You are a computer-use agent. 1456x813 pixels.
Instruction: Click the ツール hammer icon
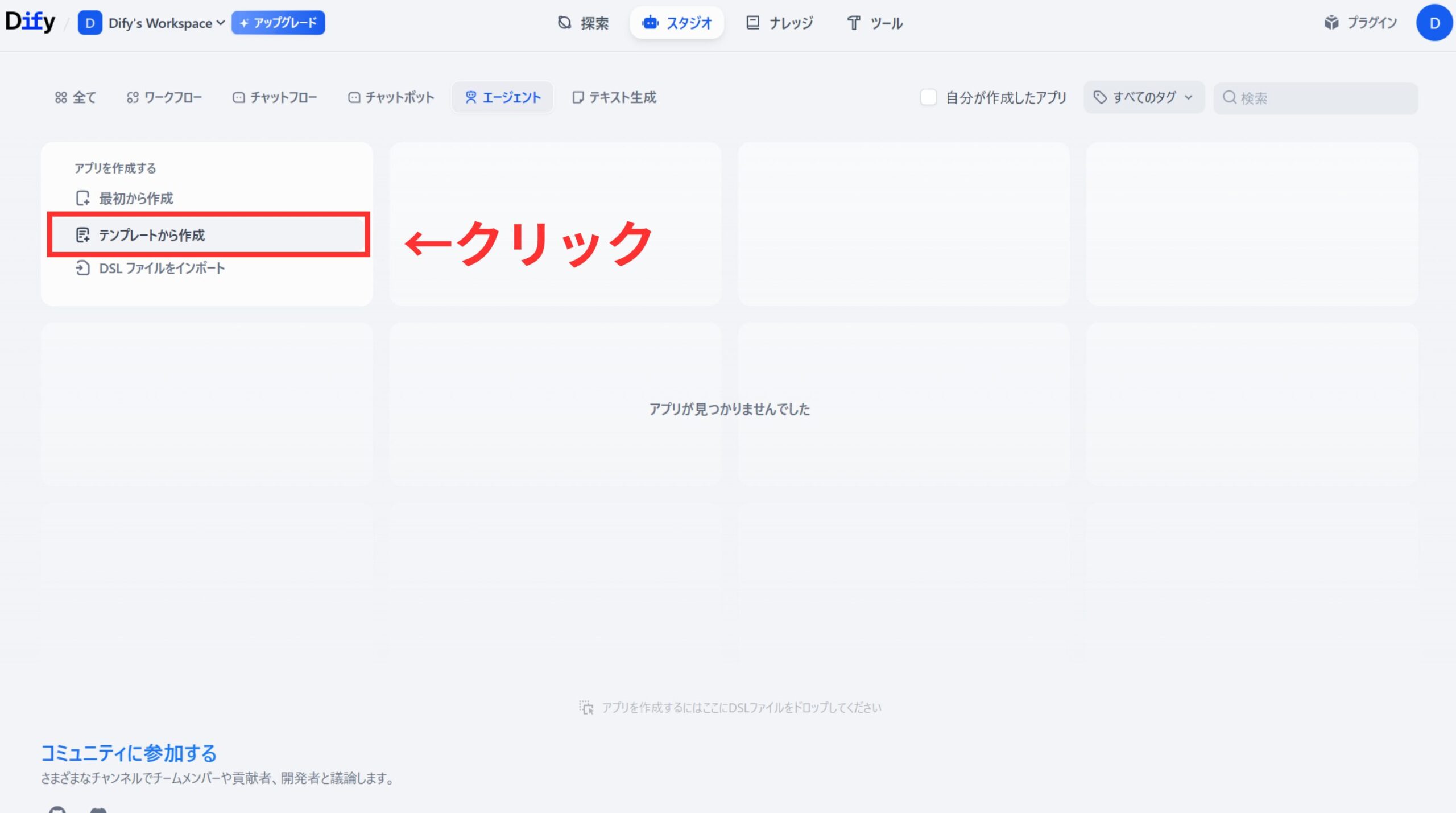854,23
